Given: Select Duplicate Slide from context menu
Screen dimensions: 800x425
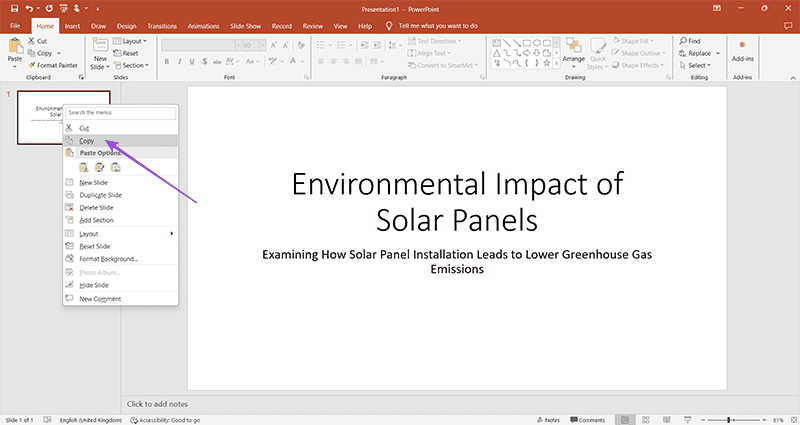Looking at the screenshot, I should tap(100, 195).
